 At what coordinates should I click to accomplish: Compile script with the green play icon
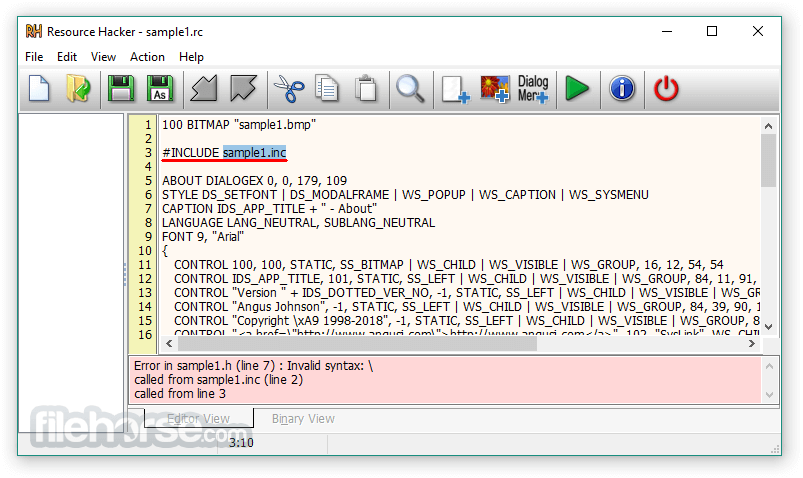point(577,89)
